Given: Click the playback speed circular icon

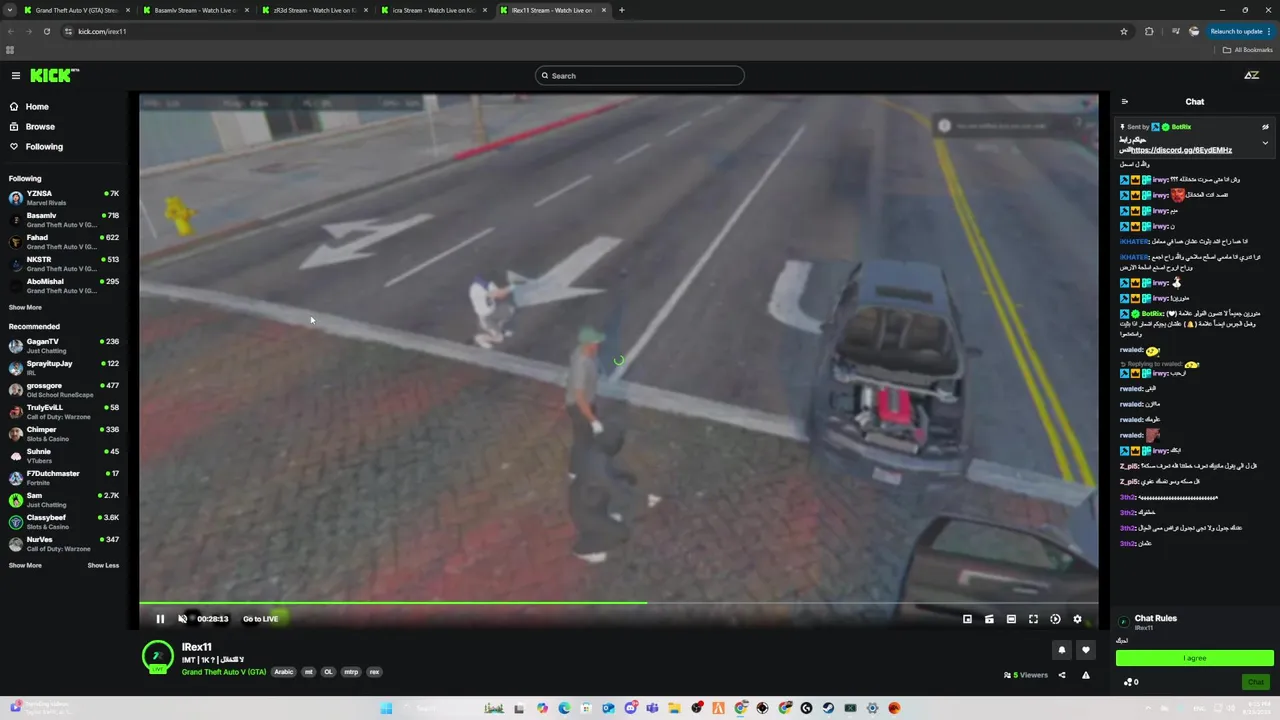Looking at the screenshot, I should coord(1055,619).
